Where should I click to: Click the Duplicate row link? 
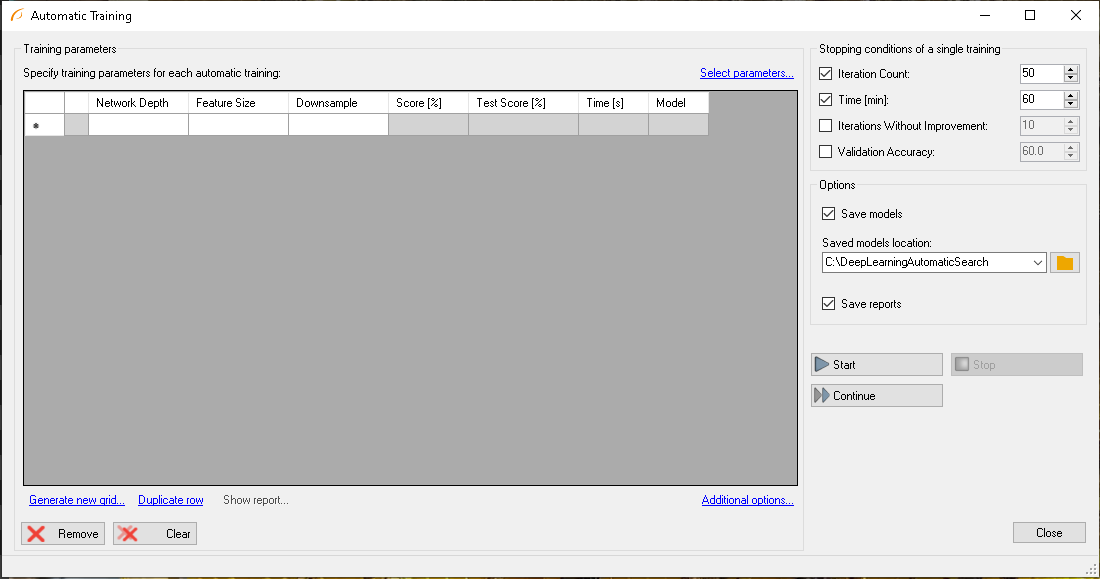click(x=171, y=500)
